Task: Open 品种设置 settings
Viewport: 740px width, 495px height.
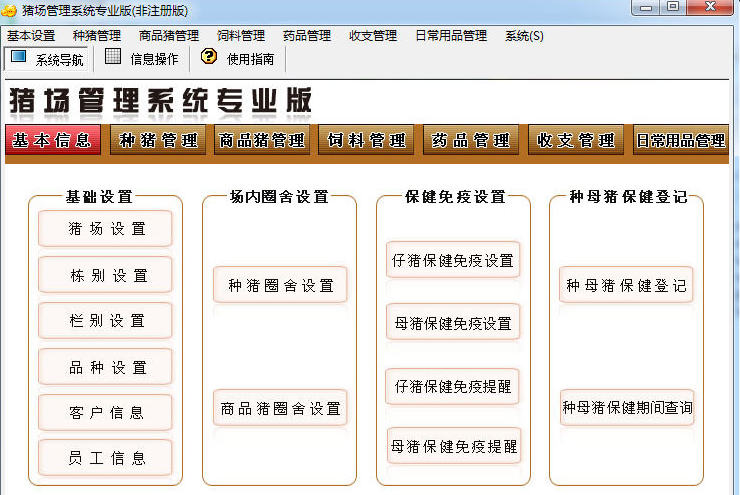Action: [x=106, y=367]
